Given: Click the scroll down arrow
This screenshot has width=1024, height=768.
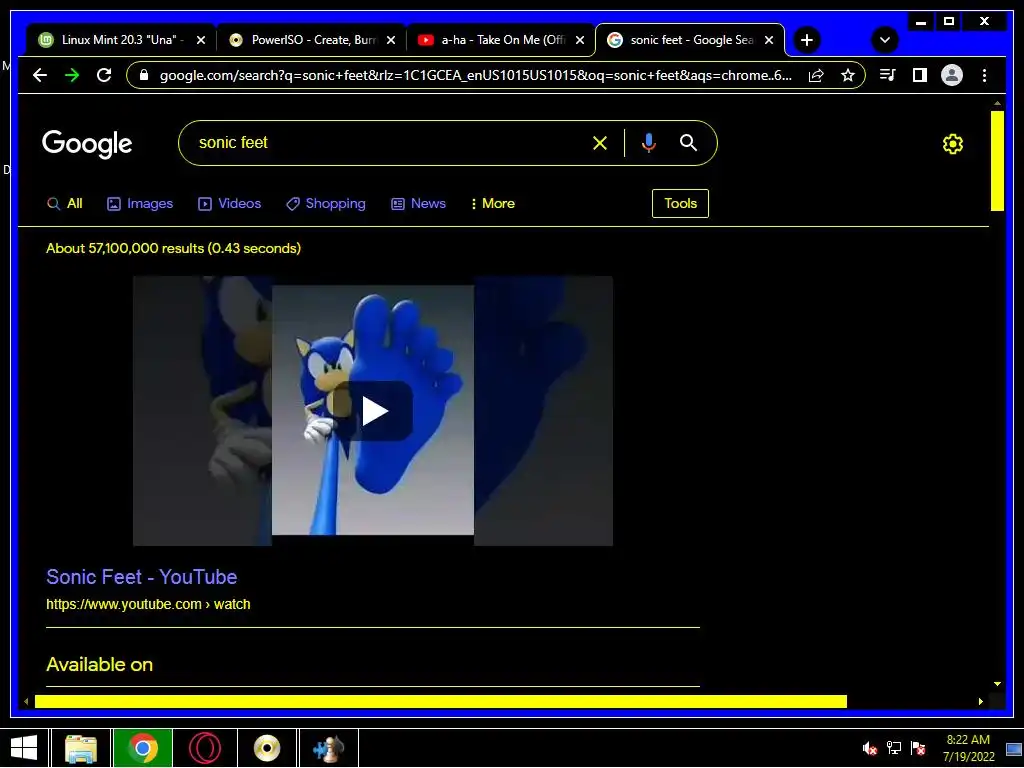Looking at the screenshot, I should point(997,684).
